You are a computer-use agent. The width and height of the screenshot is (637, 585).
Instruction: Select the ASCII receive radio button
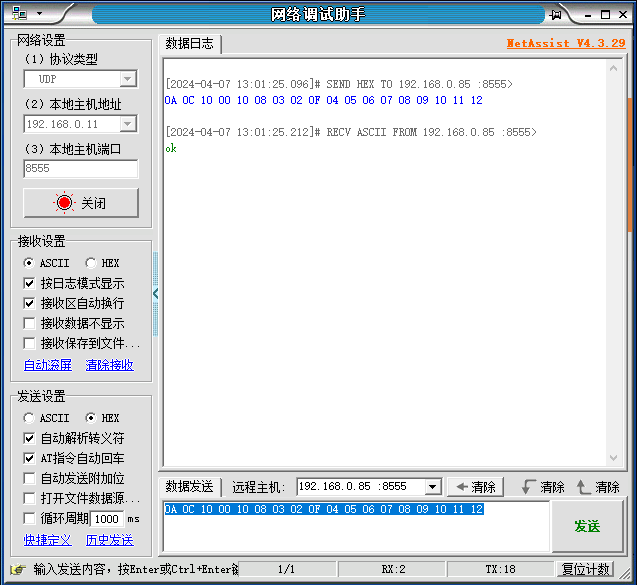point(29,263)
